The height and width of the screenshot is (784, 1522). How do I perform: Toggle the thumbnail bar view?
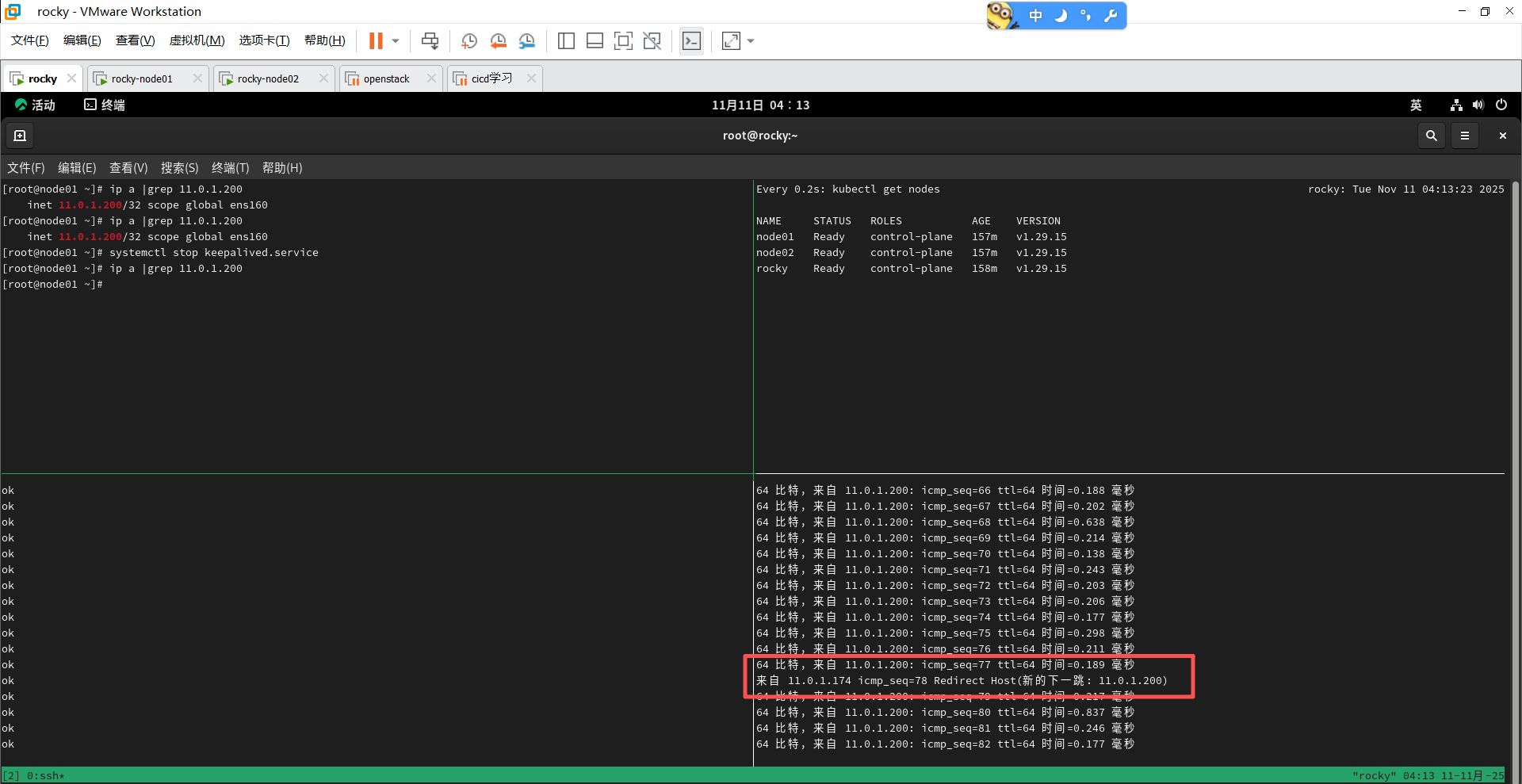click(x=595, y=40)
